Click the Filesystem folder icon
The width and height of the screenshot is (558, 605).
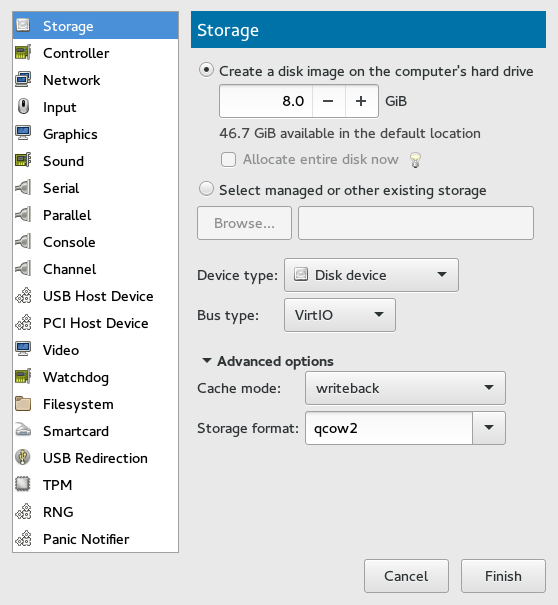click(23, 404)
